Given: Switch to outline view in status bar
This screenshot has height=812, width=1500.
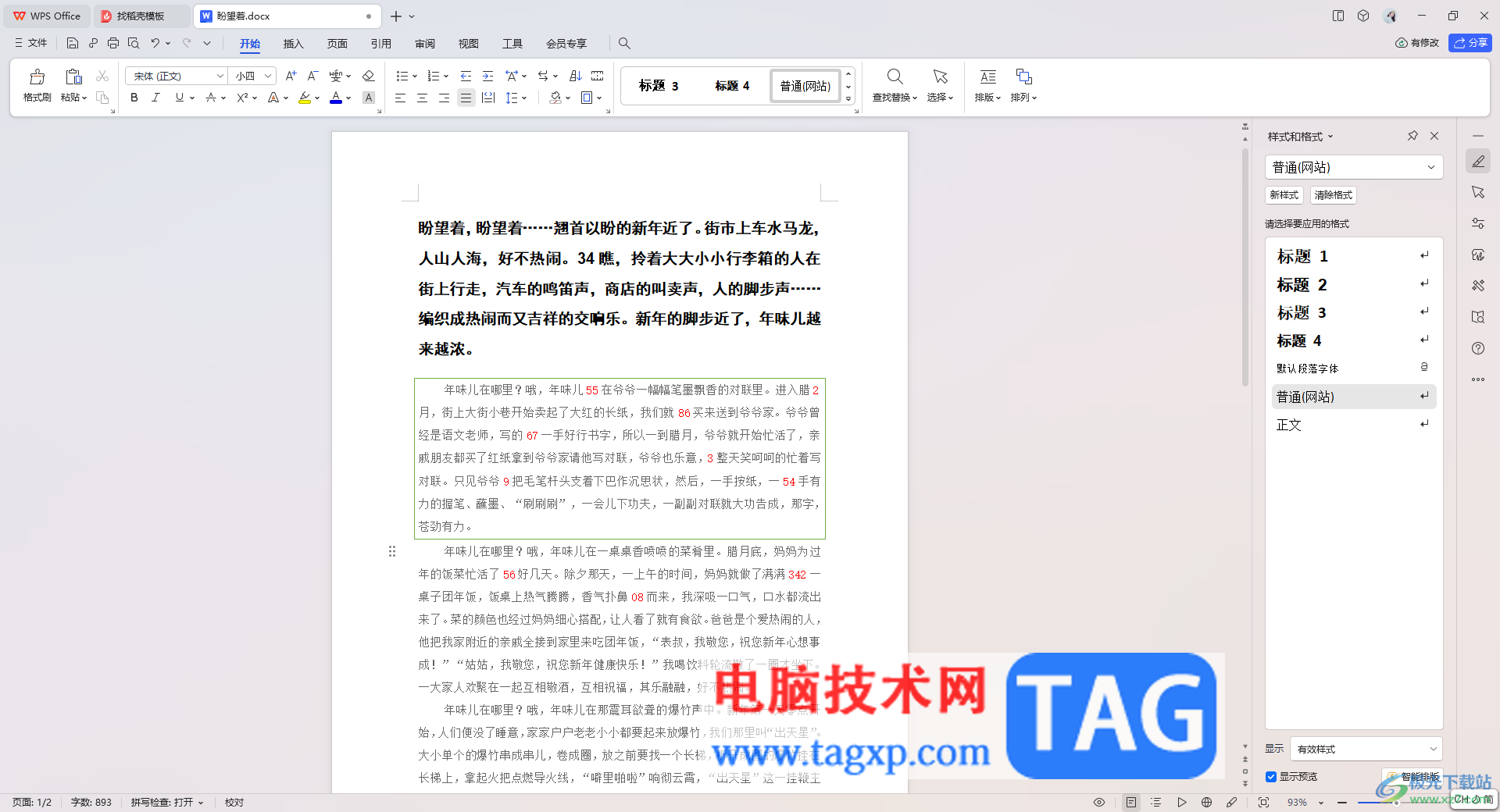Looking at the screenshot, I should point(1156,802).
